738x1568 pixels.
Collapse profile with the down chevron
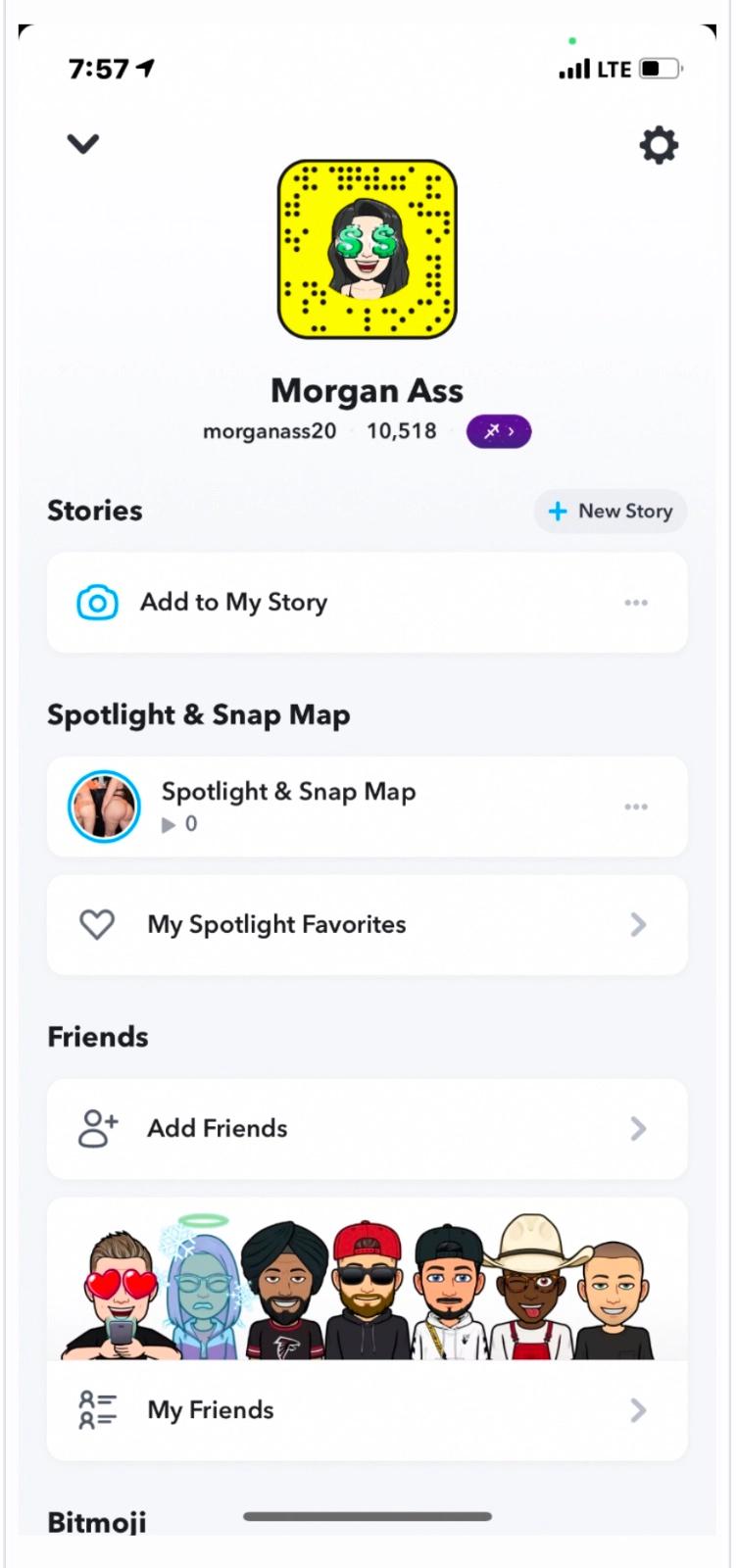[x=83, y=144]
